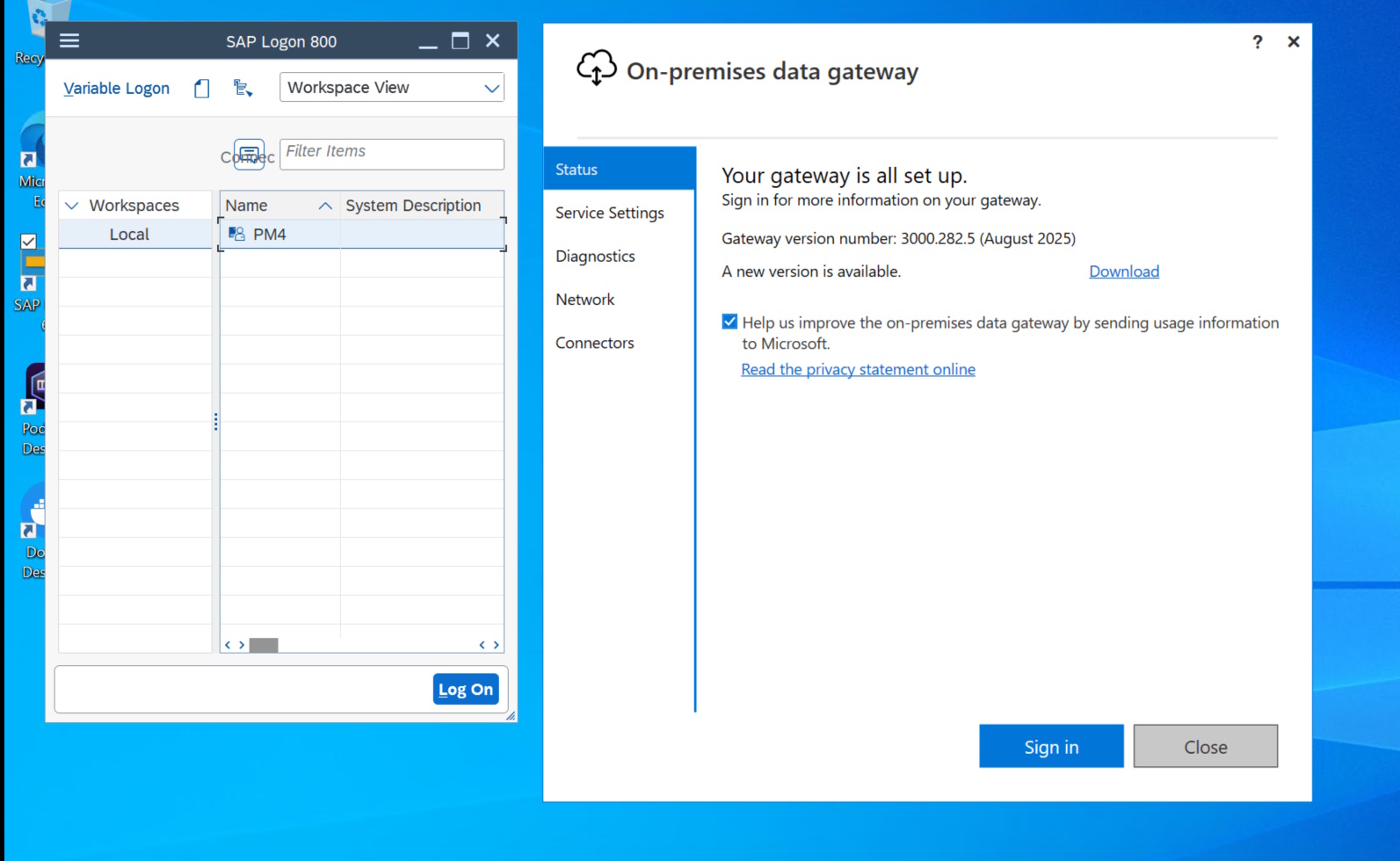Viewport: 1400px width, 861px height.
Task: Click the gateway cloud logo icon
Action: 597,68
